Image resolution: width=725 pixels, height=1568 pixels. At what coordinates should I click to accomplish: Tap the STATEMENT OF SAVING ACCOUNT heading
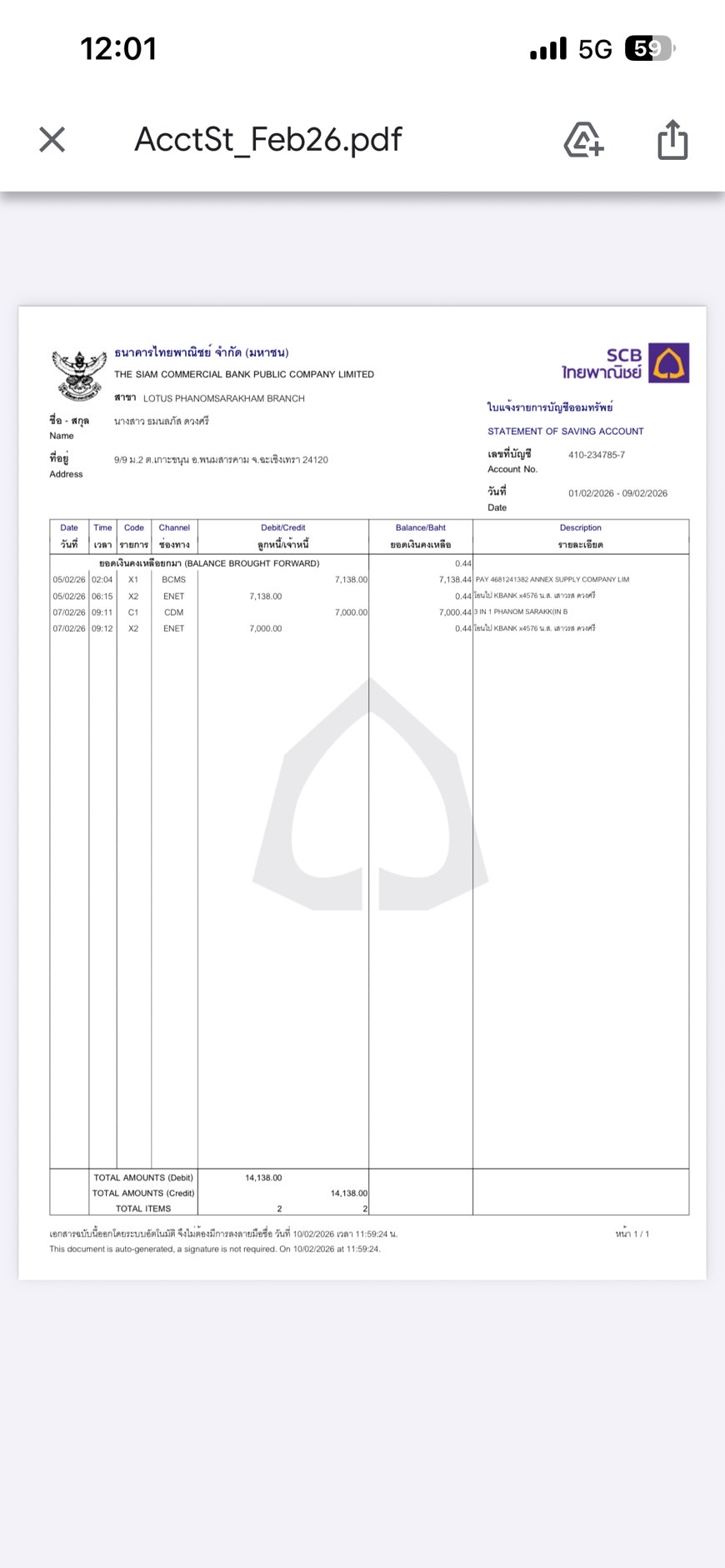pos(565,432)
